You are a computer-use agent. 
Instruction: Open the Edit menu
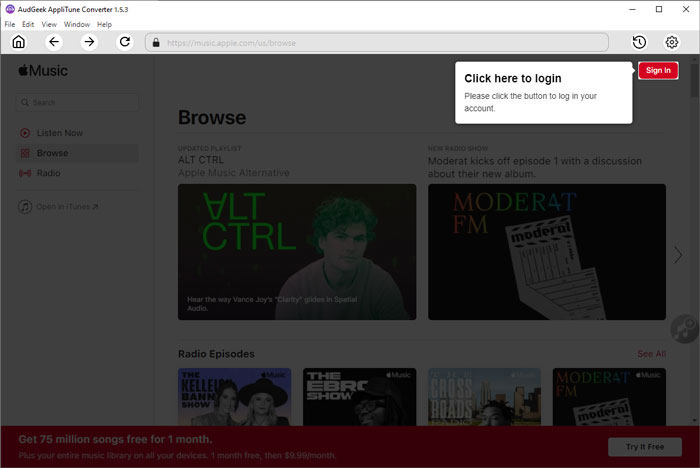[x=28, y=25]
